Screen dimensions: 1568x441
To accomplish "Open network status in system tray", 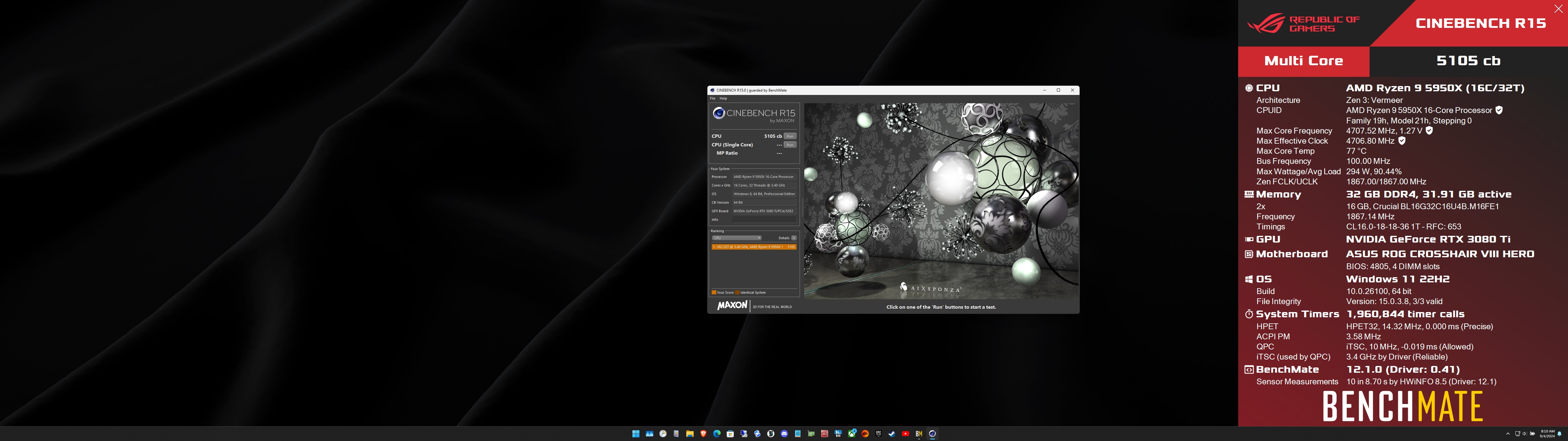I will pos(1518,434).
